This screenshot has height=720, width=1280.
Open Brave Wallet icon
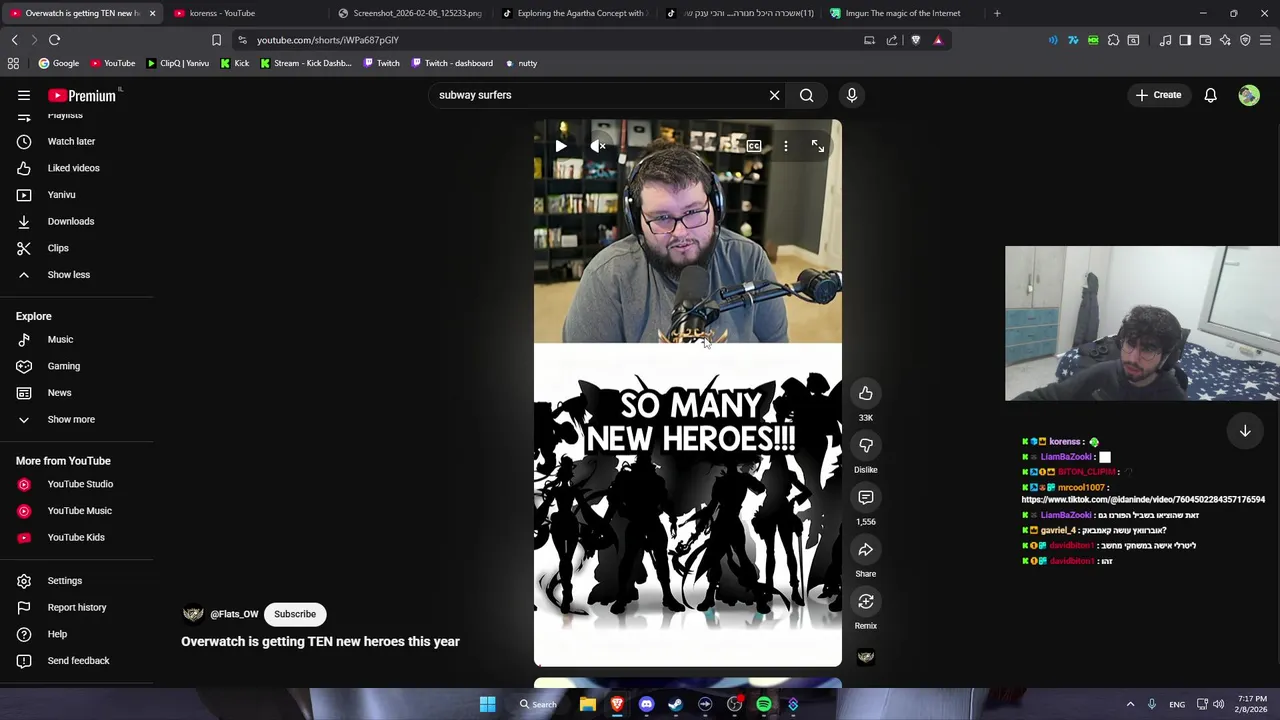click(x=1205, y=40)
